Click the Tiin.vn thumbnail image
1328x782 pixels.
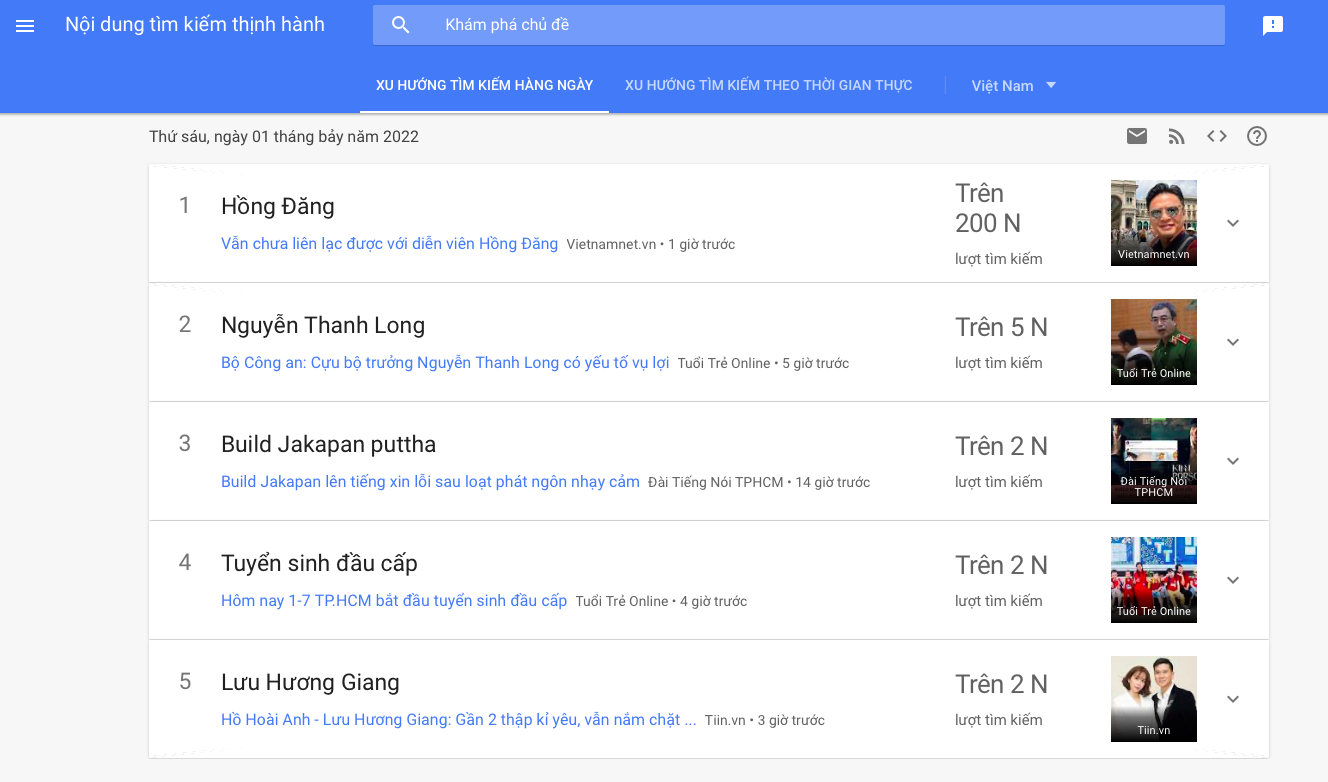click(1154, 699)
